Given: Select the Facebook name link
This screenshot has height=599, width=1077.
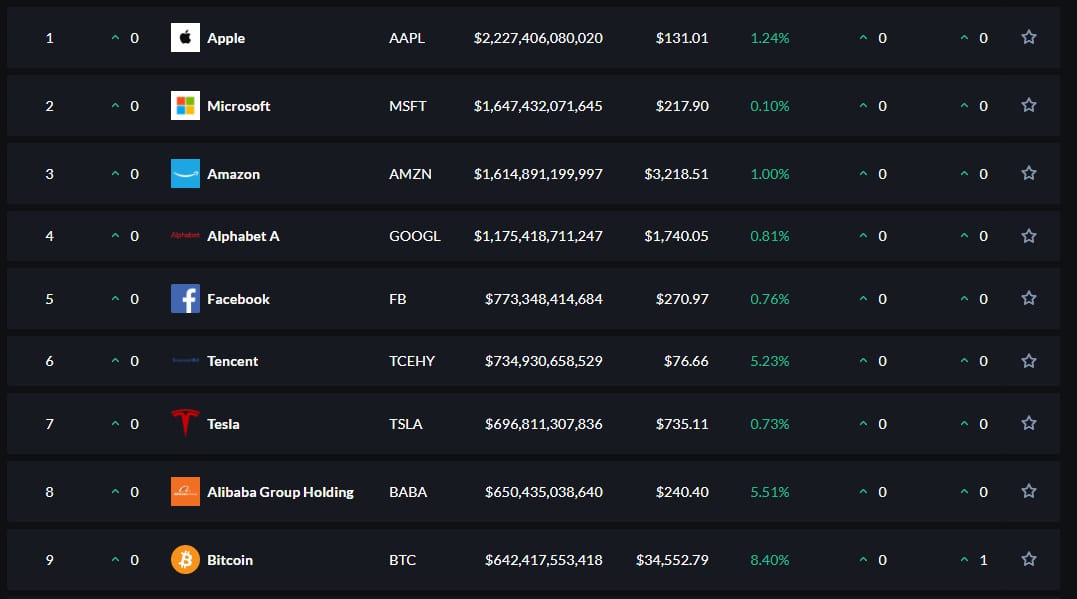Looking at the screenshot, I should pyautogui.click(x=238, y=300).
